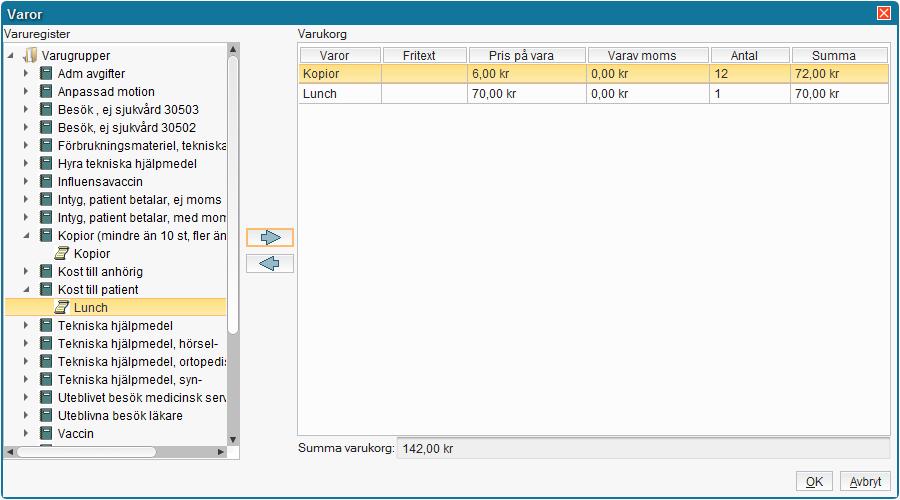Expand the Hyra tekniska hjälpmedel group
Viewport: 900px width, 500px height.
[x=26, y=164]
